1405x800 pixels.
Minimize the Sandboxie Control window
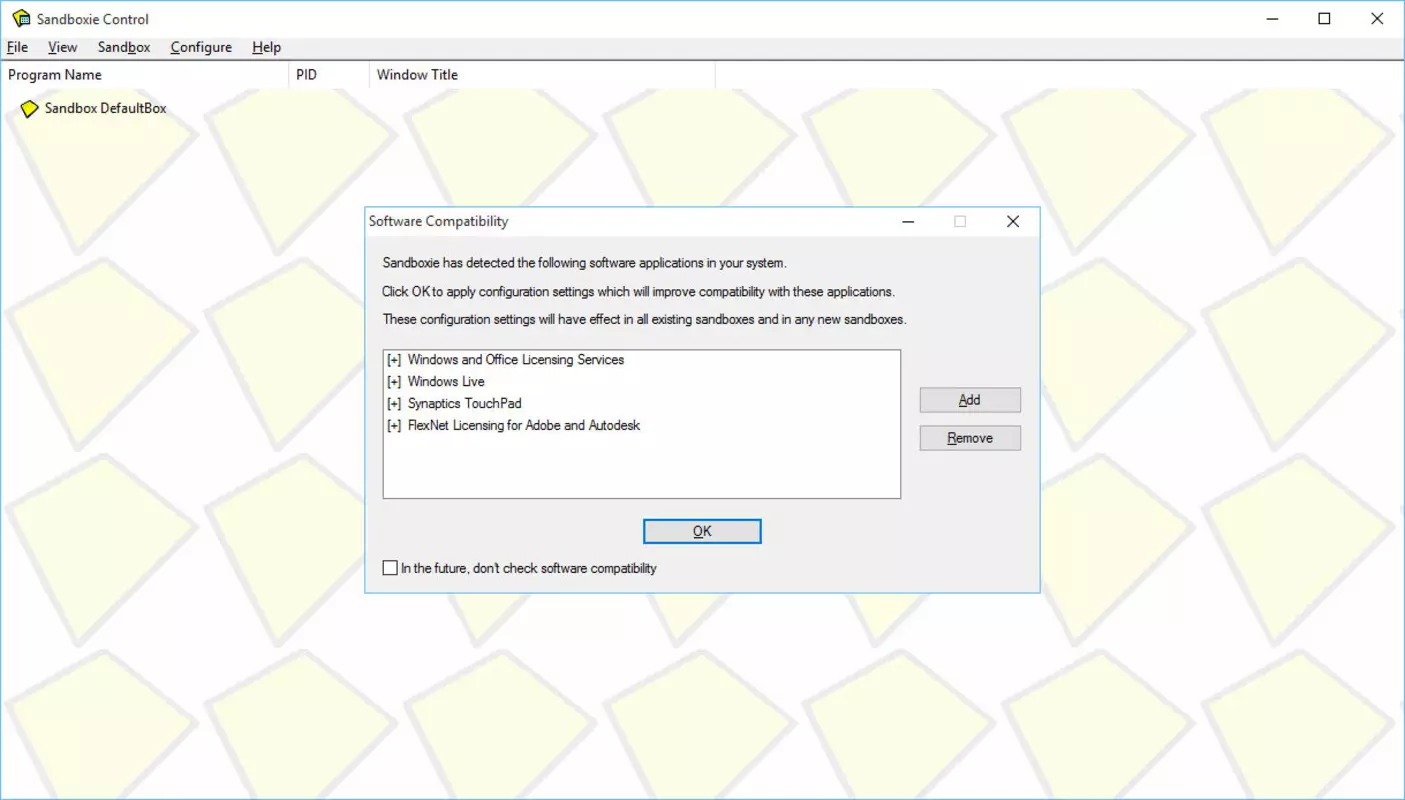coord(1272,19)
